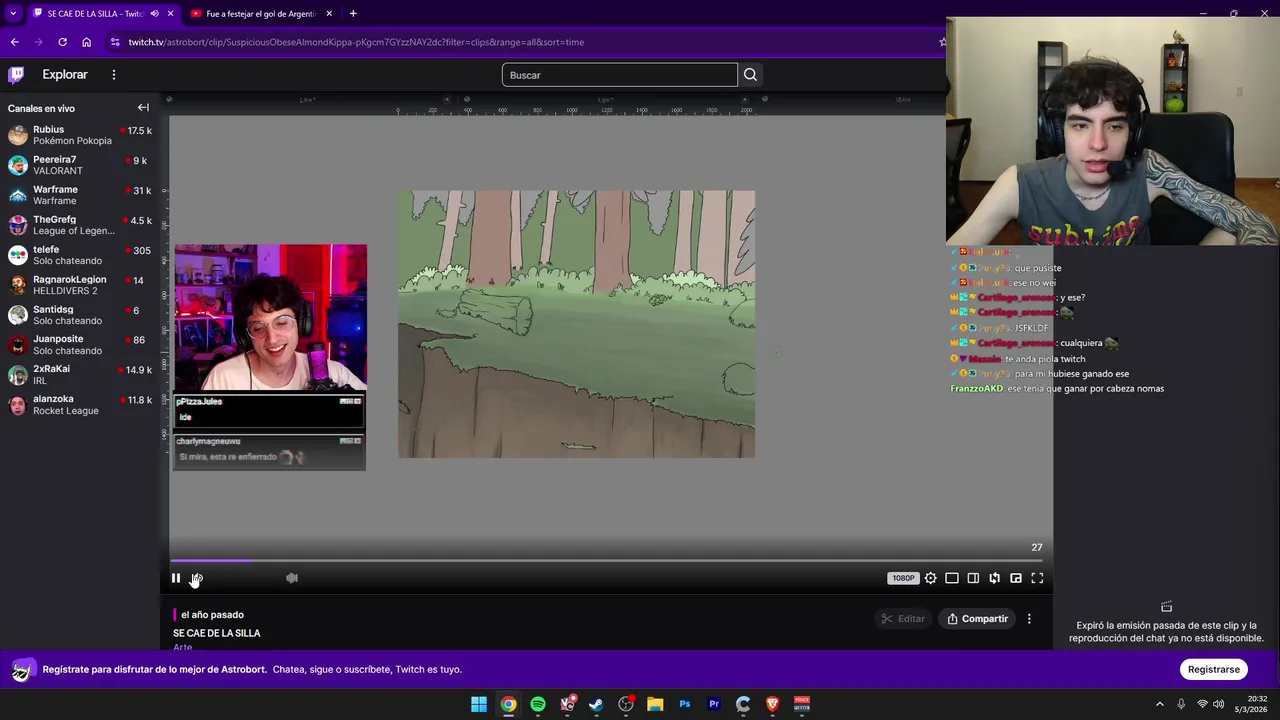Viewport: 1280px width, 720px height.
Task: Open the three-dot menu next to Explorar
Action: coord(114,75)
